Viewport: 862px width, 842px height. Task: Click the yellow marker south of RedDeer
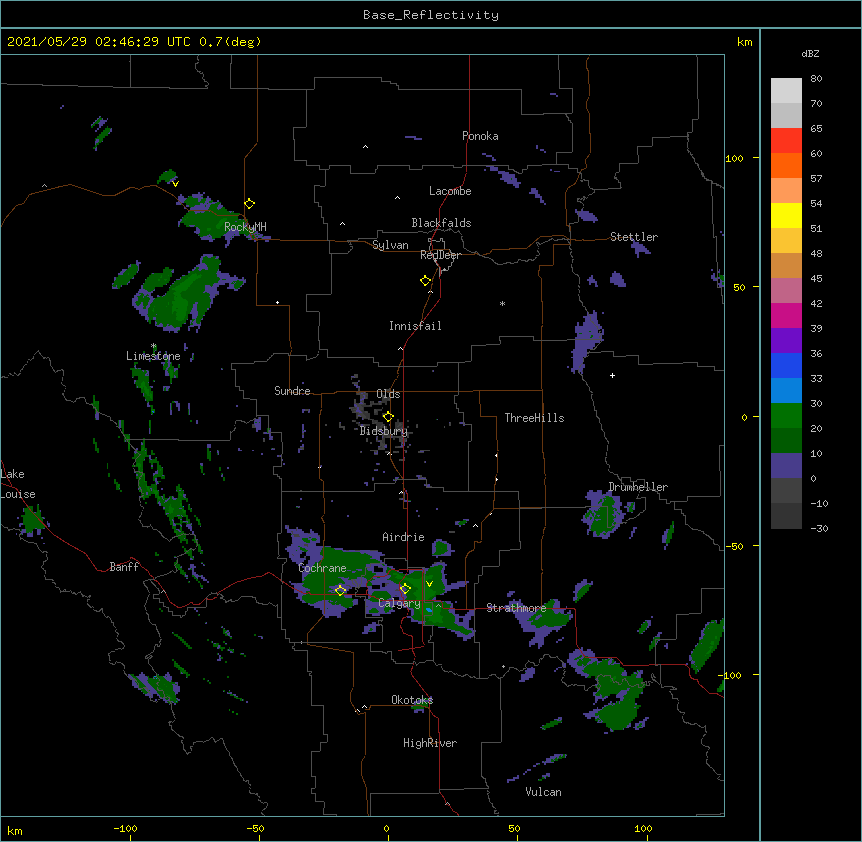426,281
